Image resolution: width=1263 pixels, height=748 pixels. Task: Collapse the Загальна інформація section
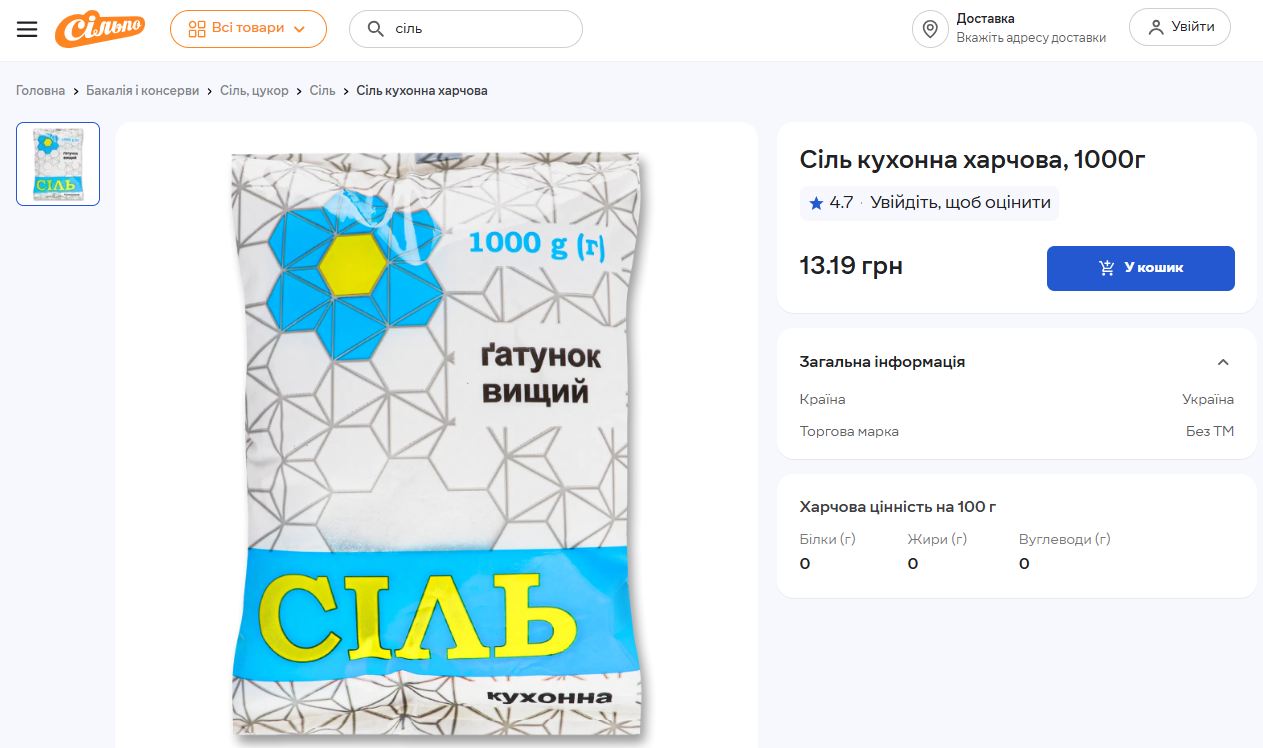1223,362
